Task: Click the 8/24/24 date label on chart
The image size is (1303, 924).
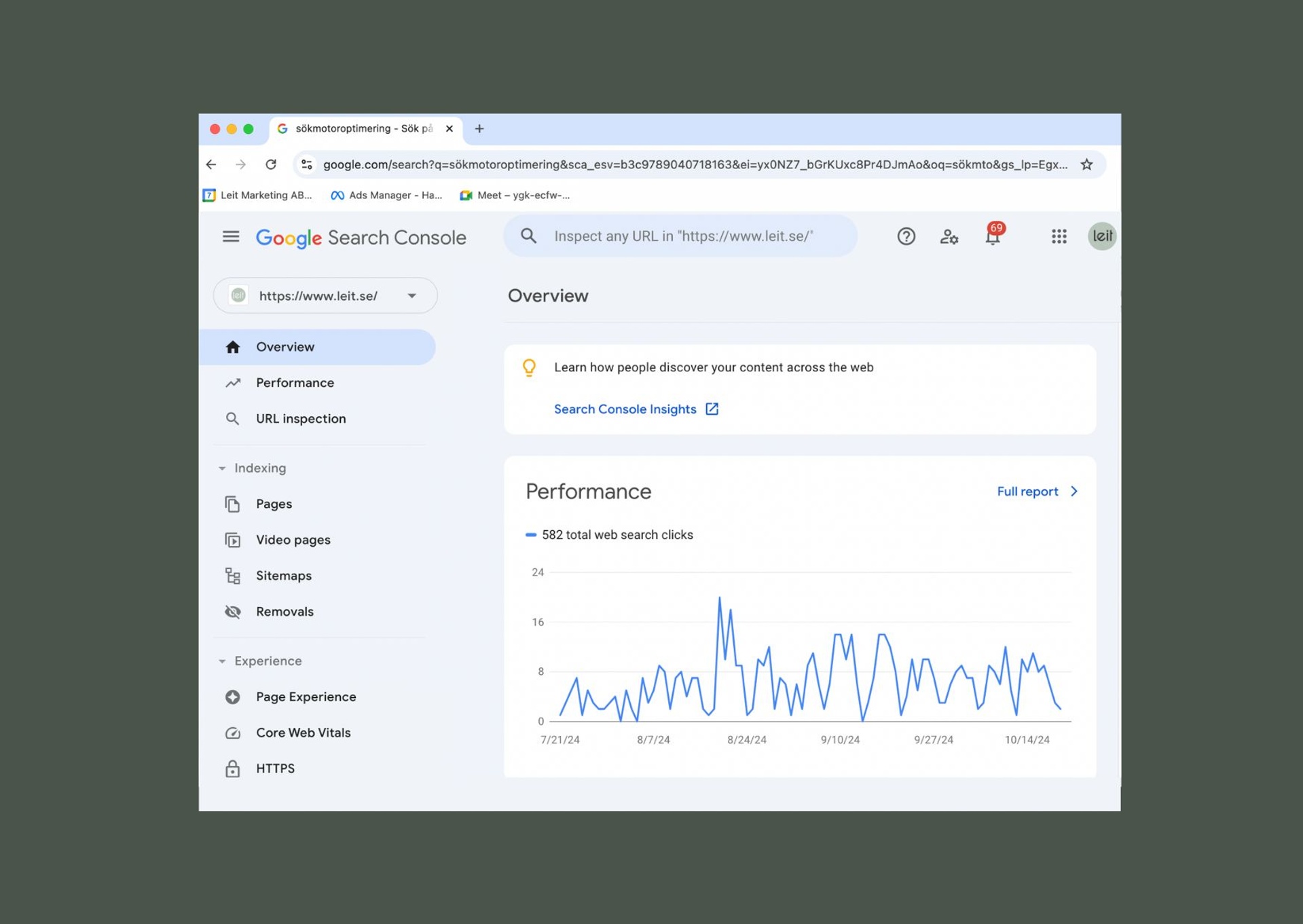Action: (x=746, y=739)
